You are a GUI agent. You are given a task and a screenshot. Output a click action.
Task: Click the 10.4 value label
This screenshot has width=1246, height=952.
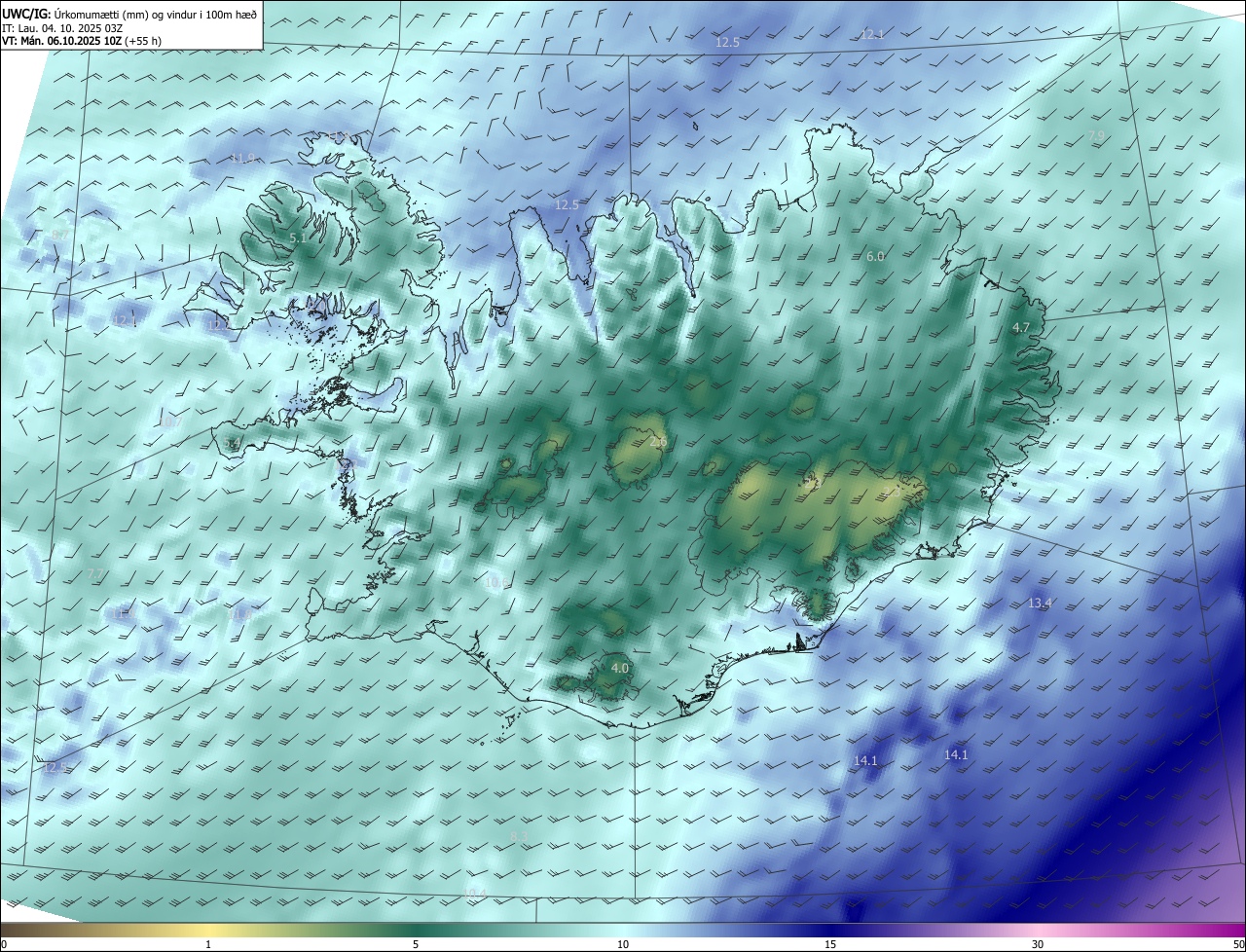tap(475, 894)
